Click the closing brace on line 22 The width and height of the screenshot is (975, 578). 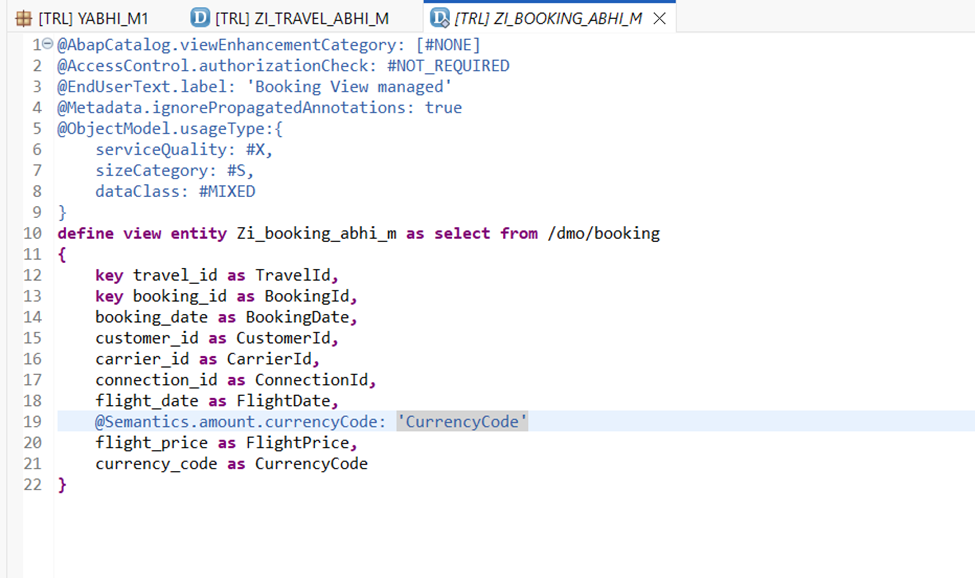point(62,485)
